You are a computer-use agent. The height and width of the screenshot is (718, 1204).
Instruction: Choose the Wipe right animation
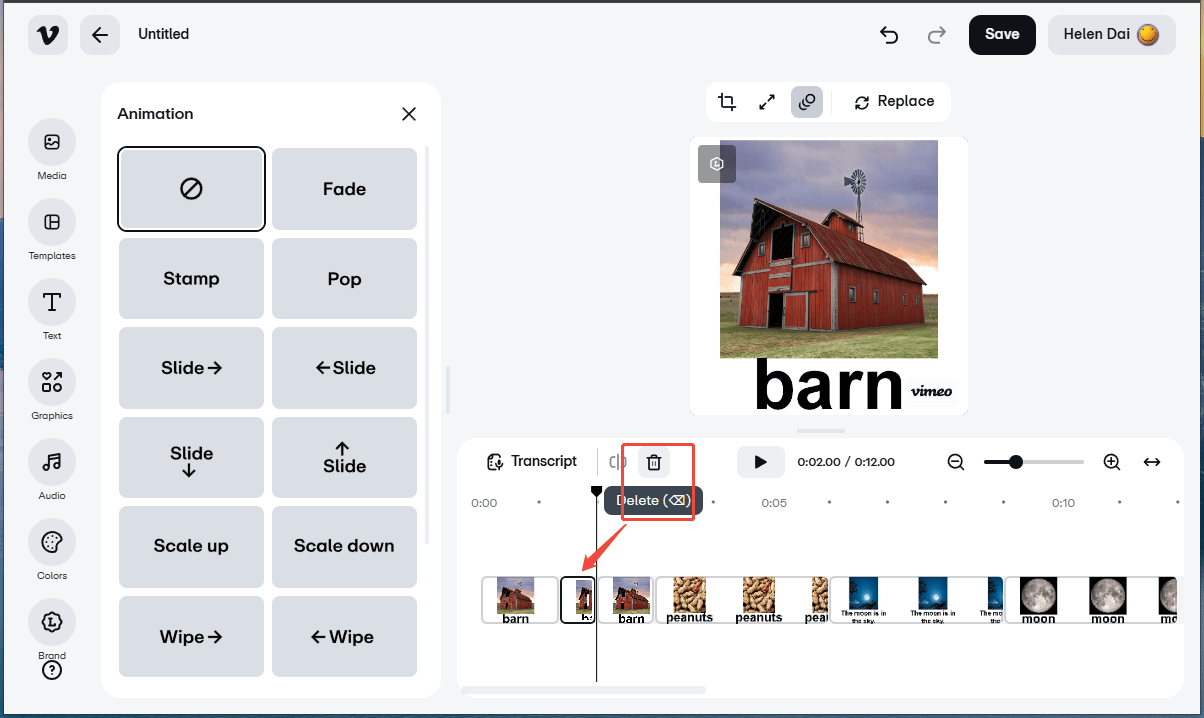pyautogui.click(x=191, y=636)
